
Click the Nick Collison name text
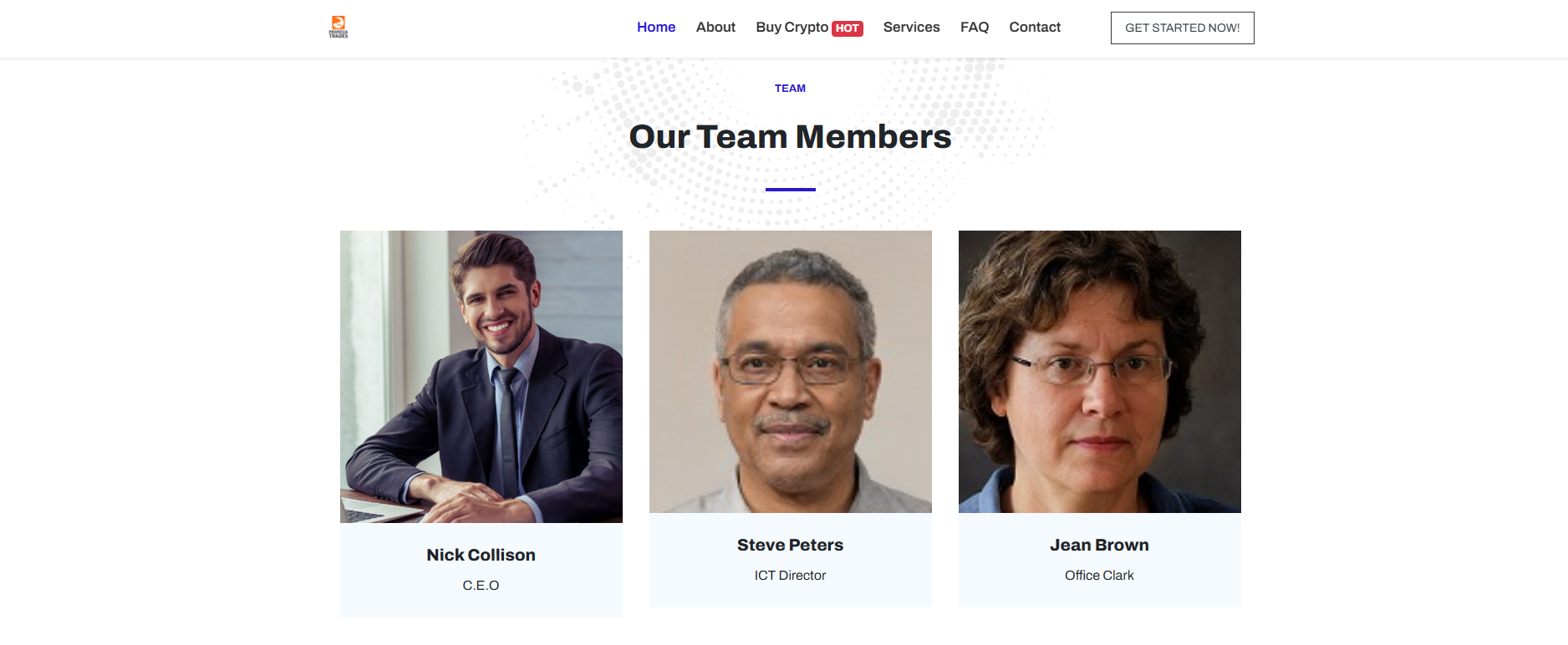[481, 555]
